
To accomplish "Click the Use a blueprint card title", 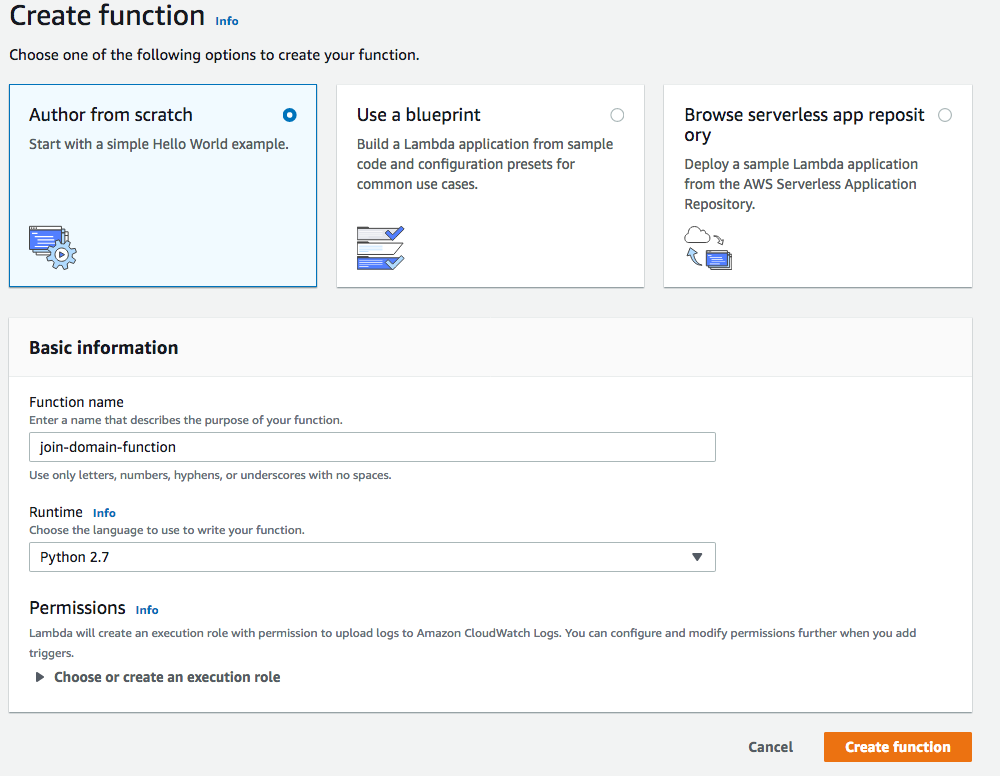I will pyautogui.click(x=419, y=115).
